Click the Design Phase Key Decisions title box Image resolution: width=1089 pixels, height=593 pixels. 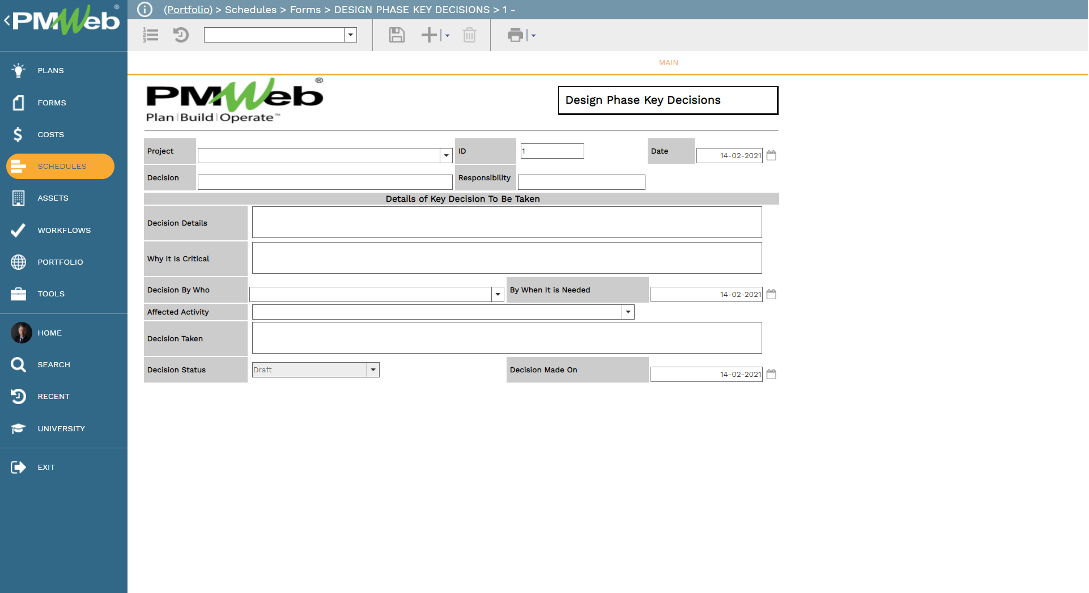click(x=668, y=100)
